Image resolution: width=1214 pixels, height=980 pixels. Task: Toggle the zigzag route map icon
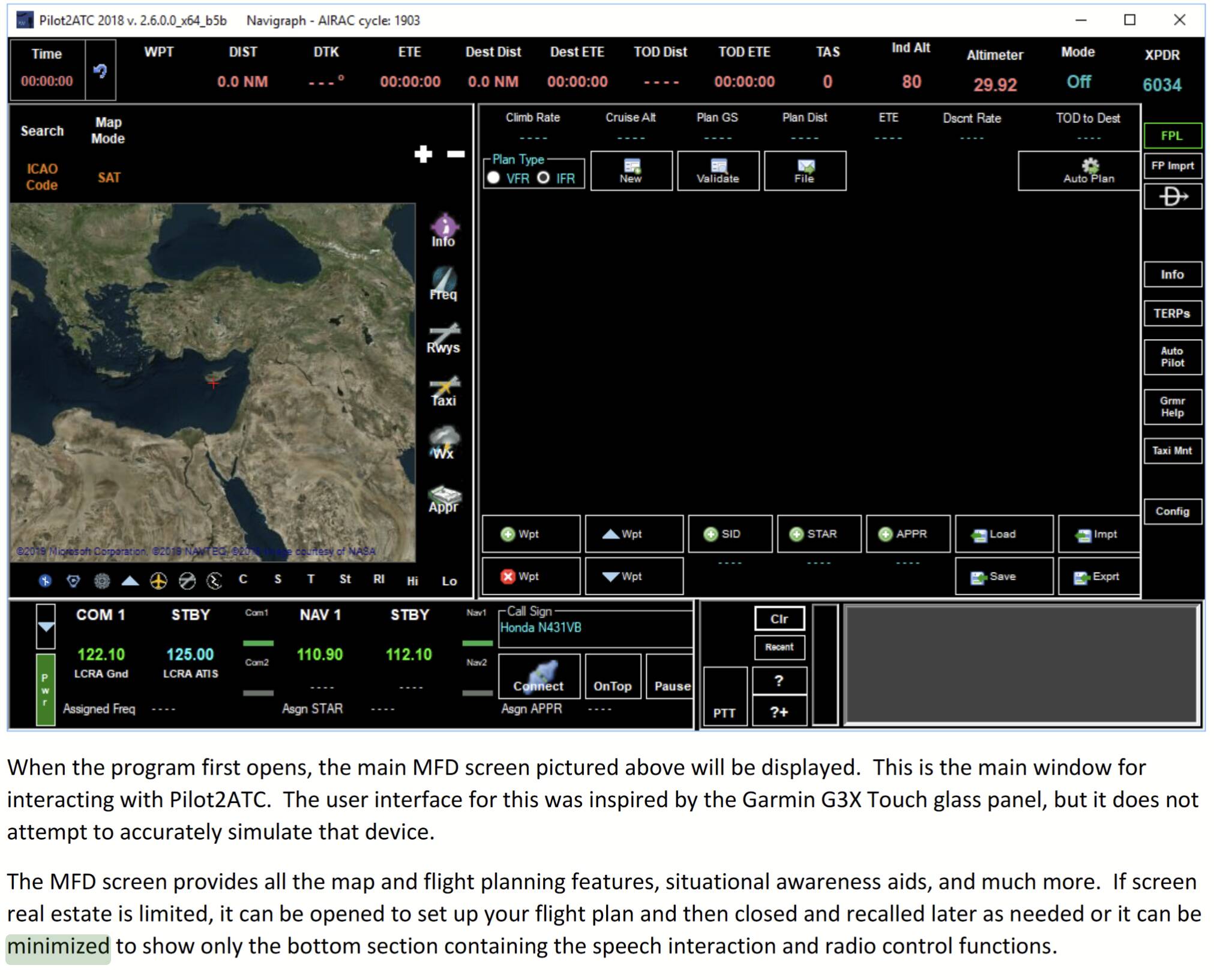coord(214,580)
